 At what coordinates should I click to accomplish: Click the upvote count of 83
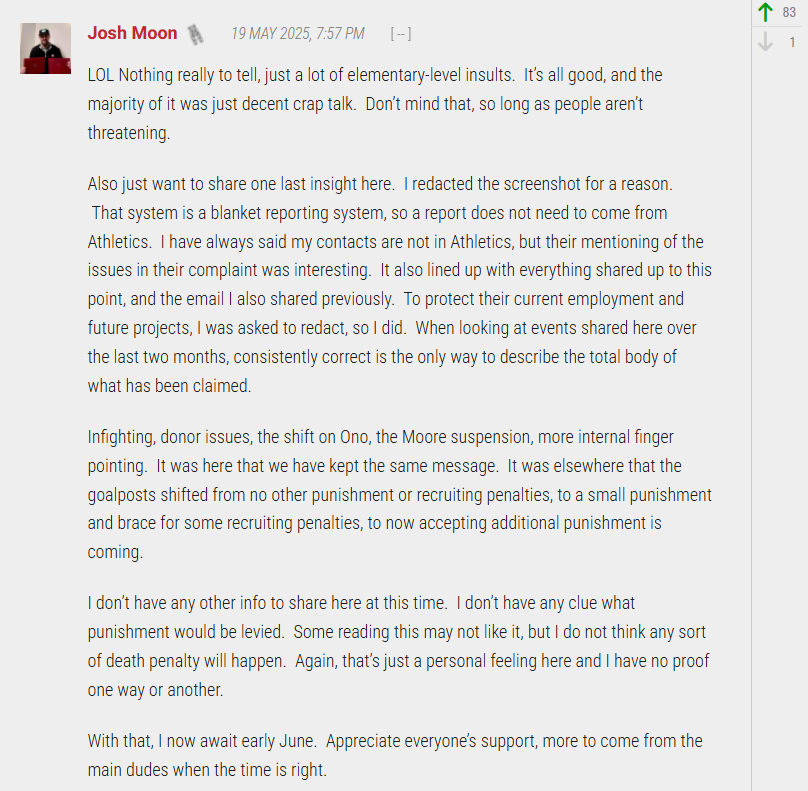click(789, 12)
